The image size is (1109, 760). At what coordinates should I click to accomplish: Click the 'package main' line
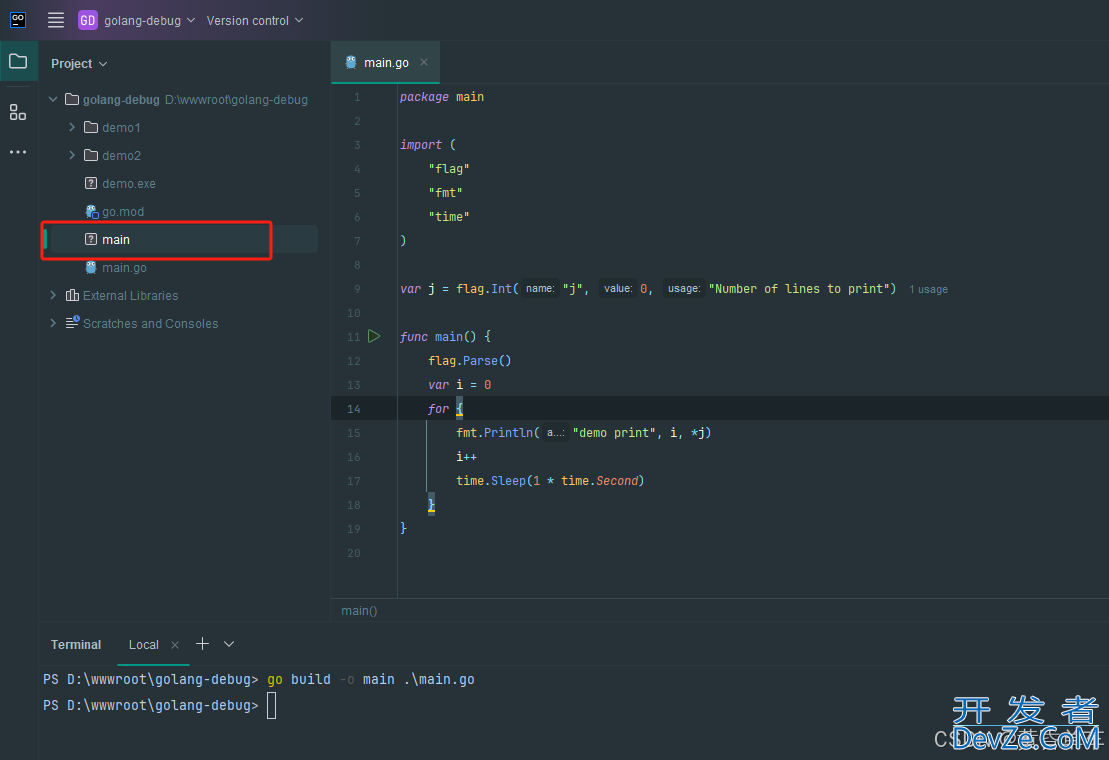click(442, 97)
